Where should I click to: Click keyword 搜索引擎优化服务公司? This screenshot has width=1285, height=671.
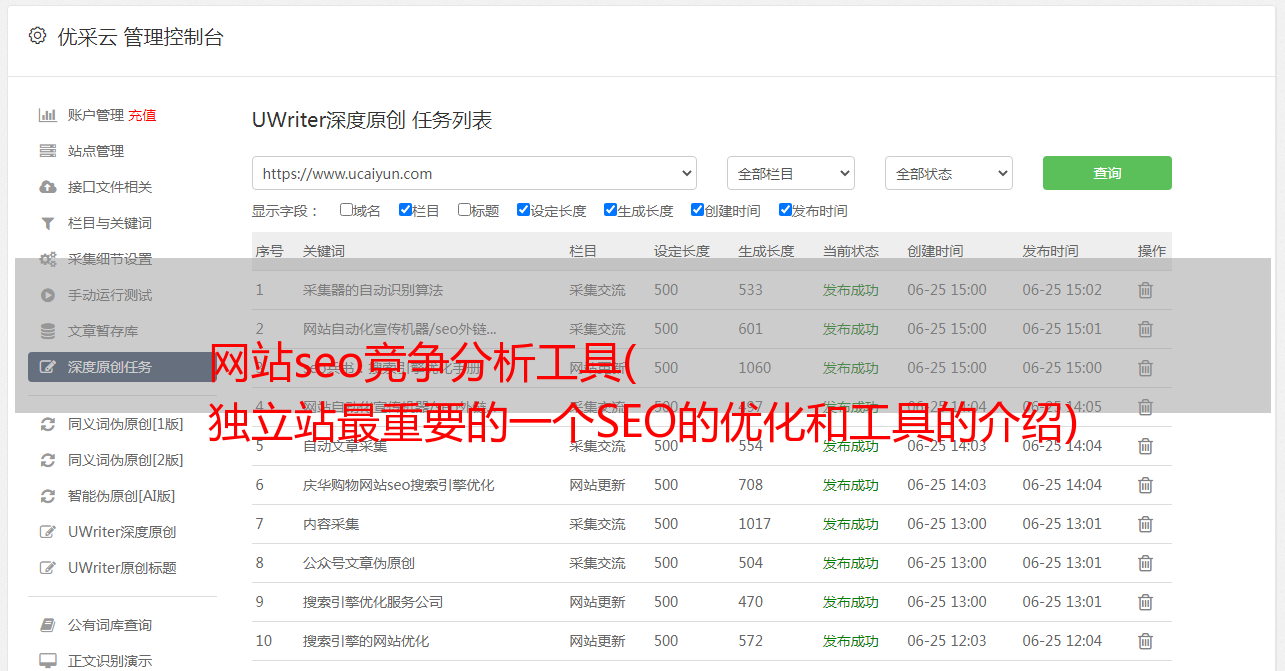(373, 602)
